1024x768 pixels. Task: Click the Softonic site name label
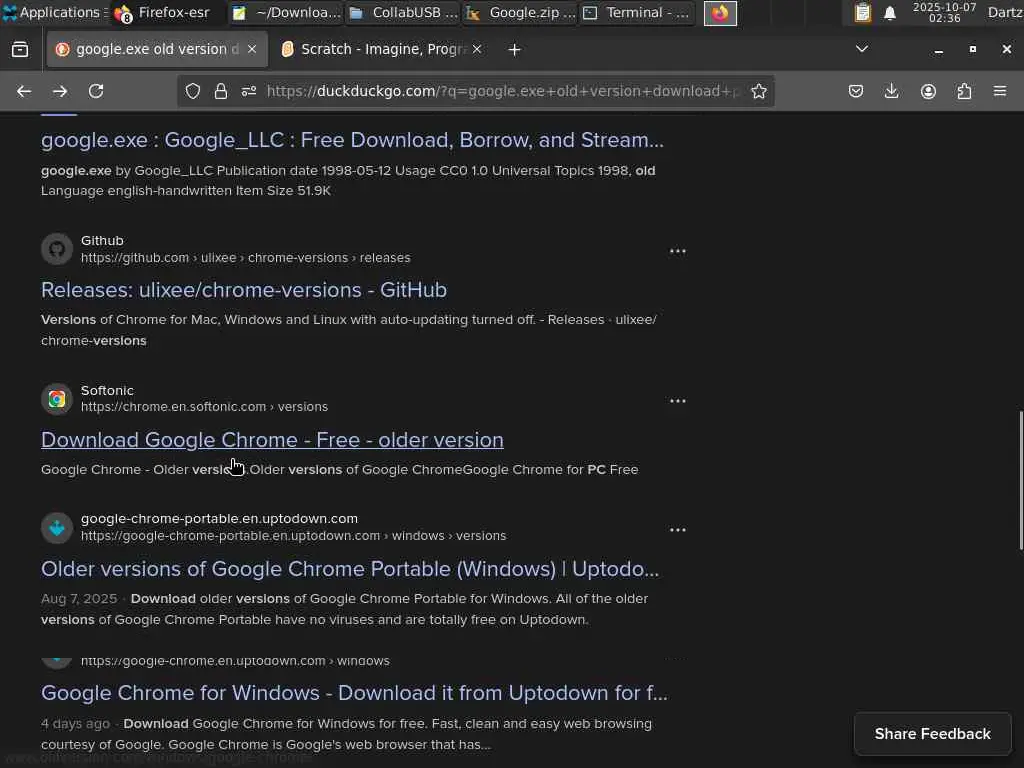[107, 391]
